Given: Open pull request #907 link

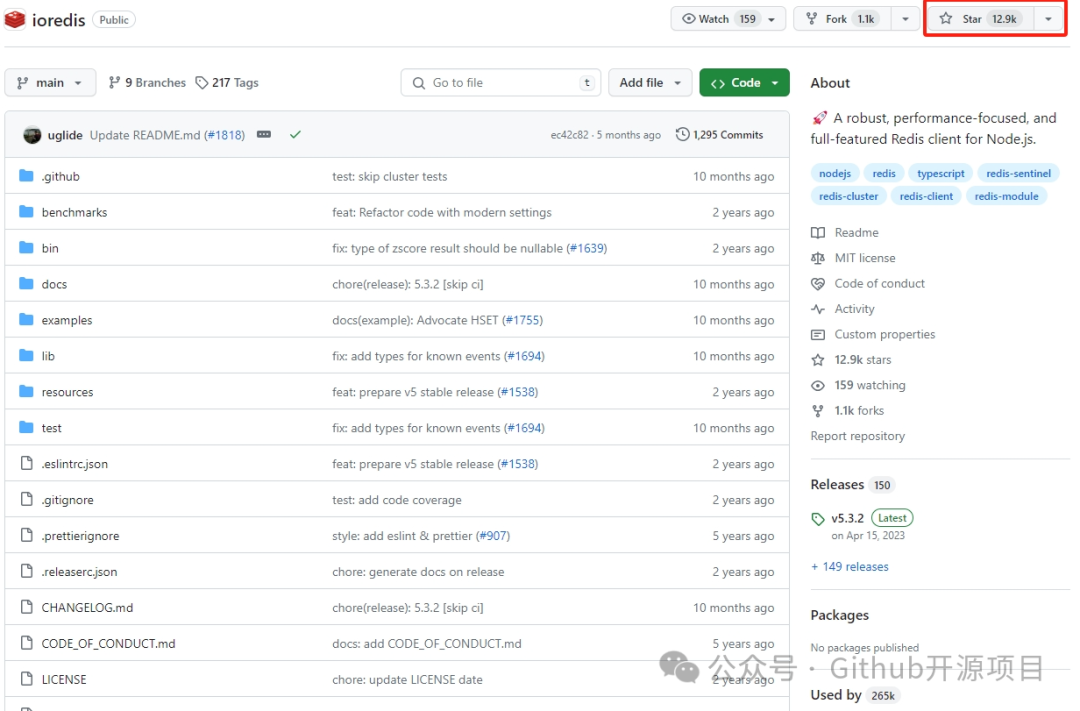Looking at the screenshot, I should [493, 535].
